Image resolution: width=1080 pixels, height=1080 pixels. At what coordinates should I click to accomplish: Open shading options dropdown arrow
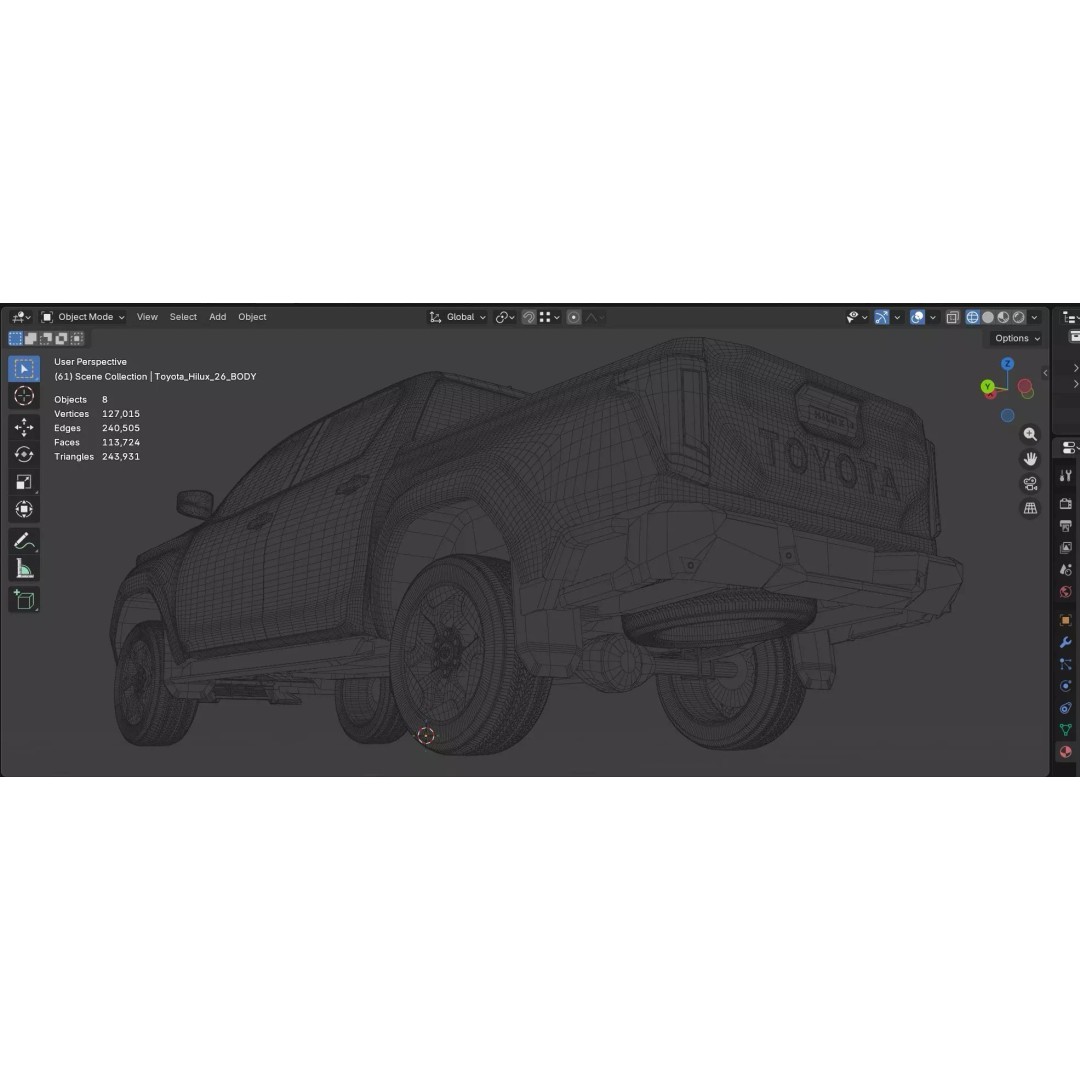(1035, 318)
